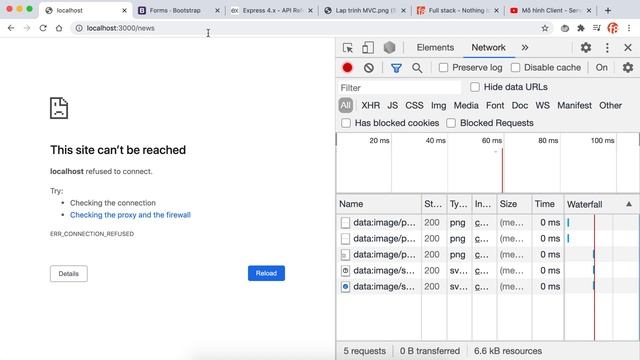Sort by Name column header
Viewport: 640px width, 360px height.
click(379, 204)
